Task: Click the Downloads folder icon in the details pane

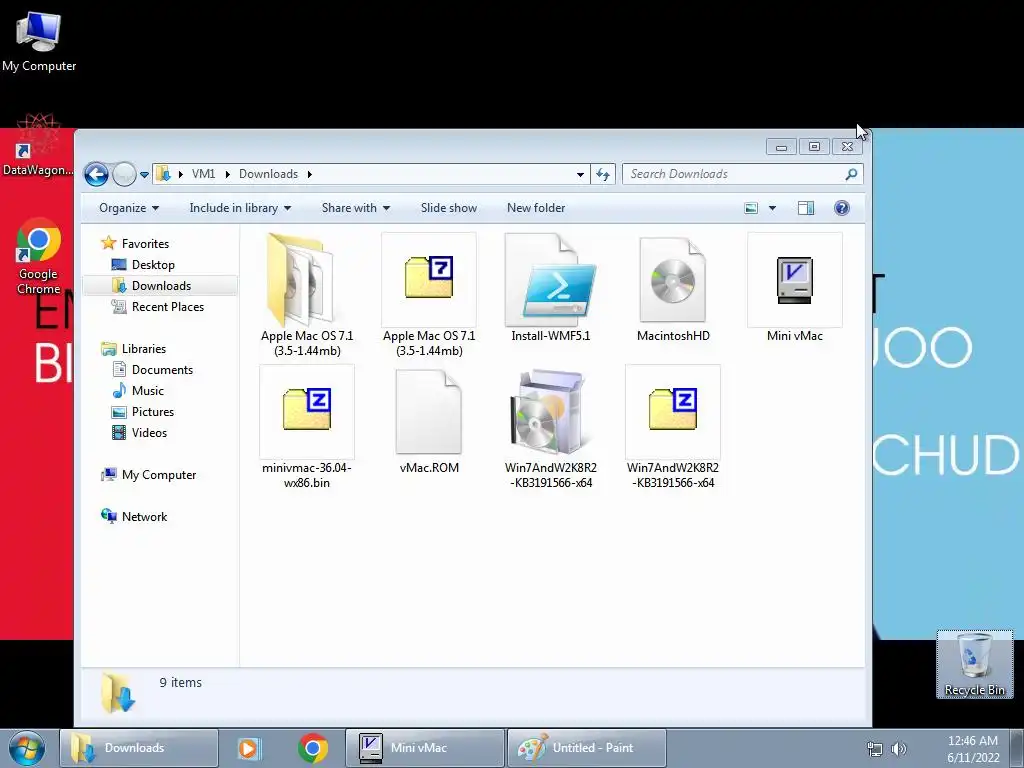Action: tap(118, 693)
